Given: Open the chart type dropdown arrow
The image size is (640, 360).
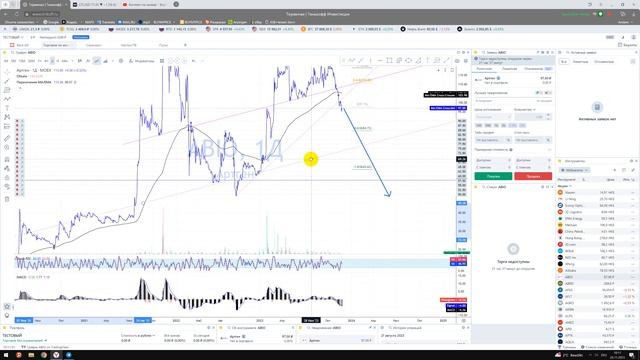Looking at the screenshot, I should point(112,61).
